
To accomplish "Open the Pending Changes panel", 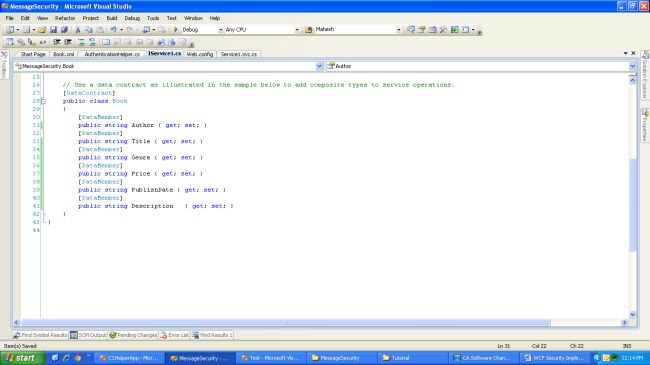I will [133, 335].
